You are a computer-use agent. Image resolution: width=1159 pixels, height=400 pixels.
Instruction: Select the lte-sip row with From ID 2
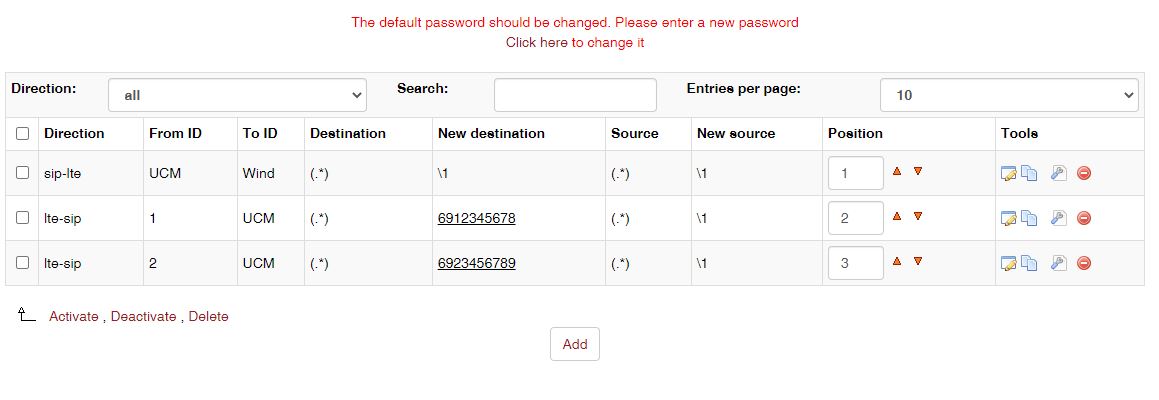point(23,263)
